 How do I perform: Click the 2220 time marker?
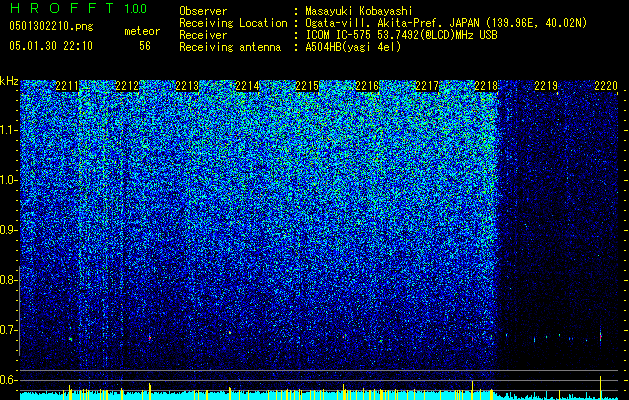tap(606, 86)
